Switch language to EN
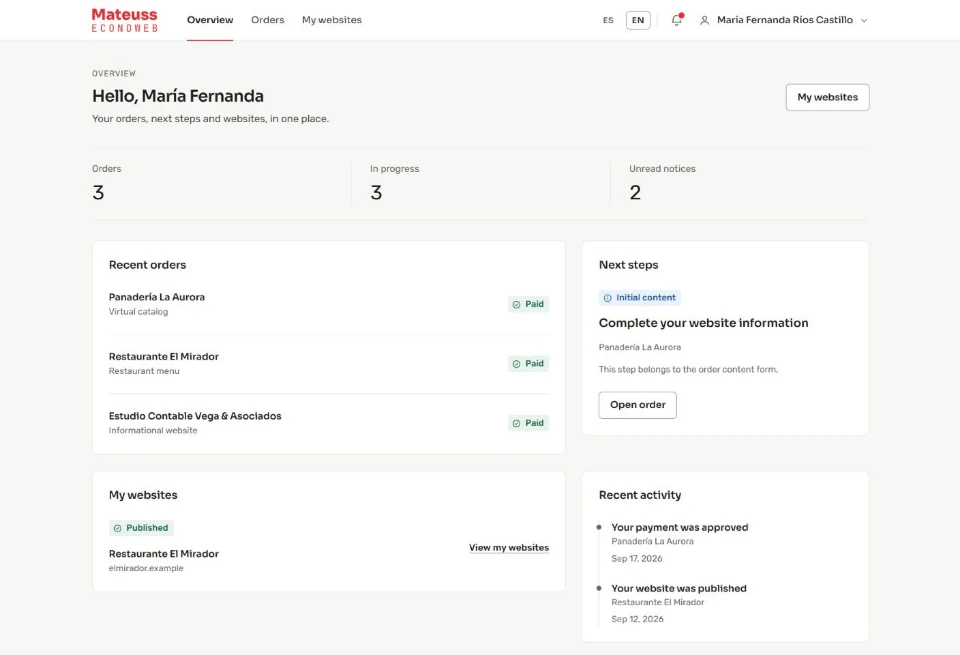Screen dimensions: 960x655 [x=638, y=20]
